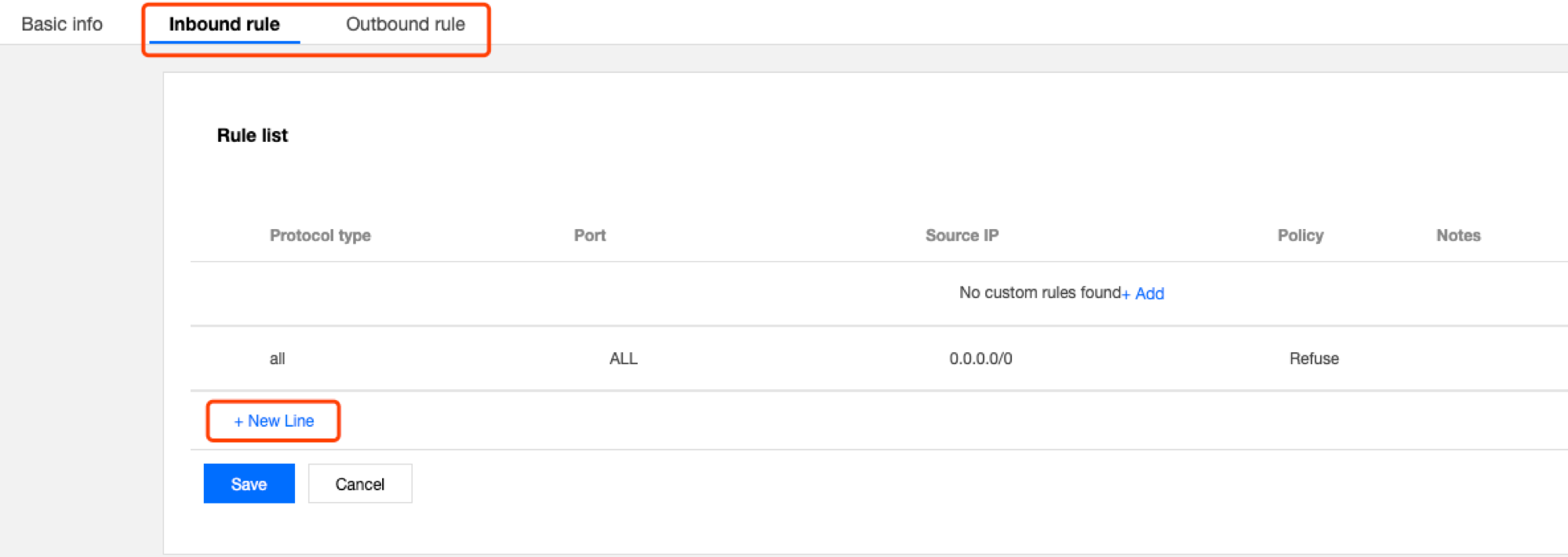Select the Inbound rule tab
The height and width of the screenshot is (557, 1568).
point(224,24)
